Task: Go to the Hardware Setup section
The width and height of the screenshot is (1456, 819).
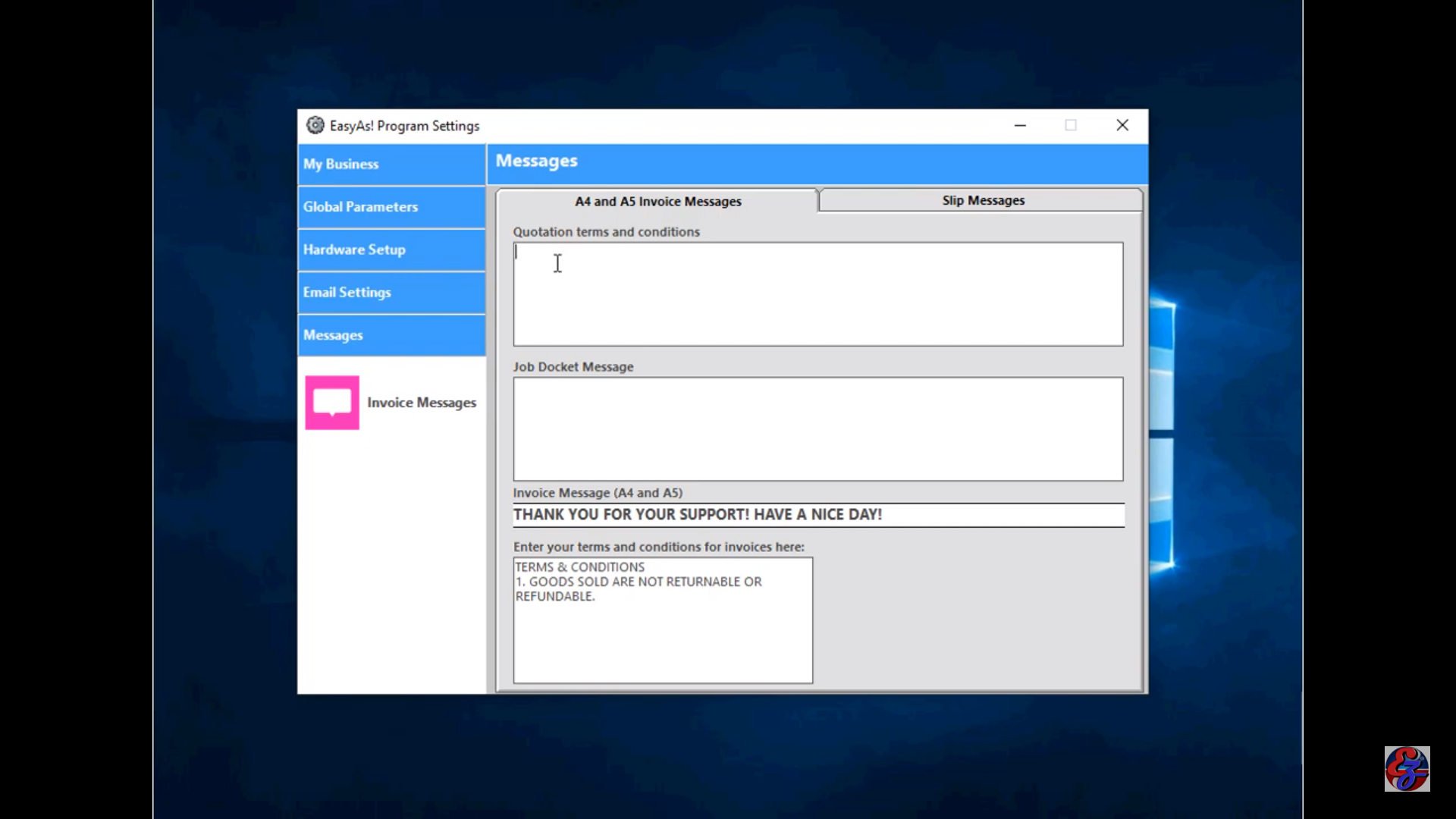Action: coord(391,249)
